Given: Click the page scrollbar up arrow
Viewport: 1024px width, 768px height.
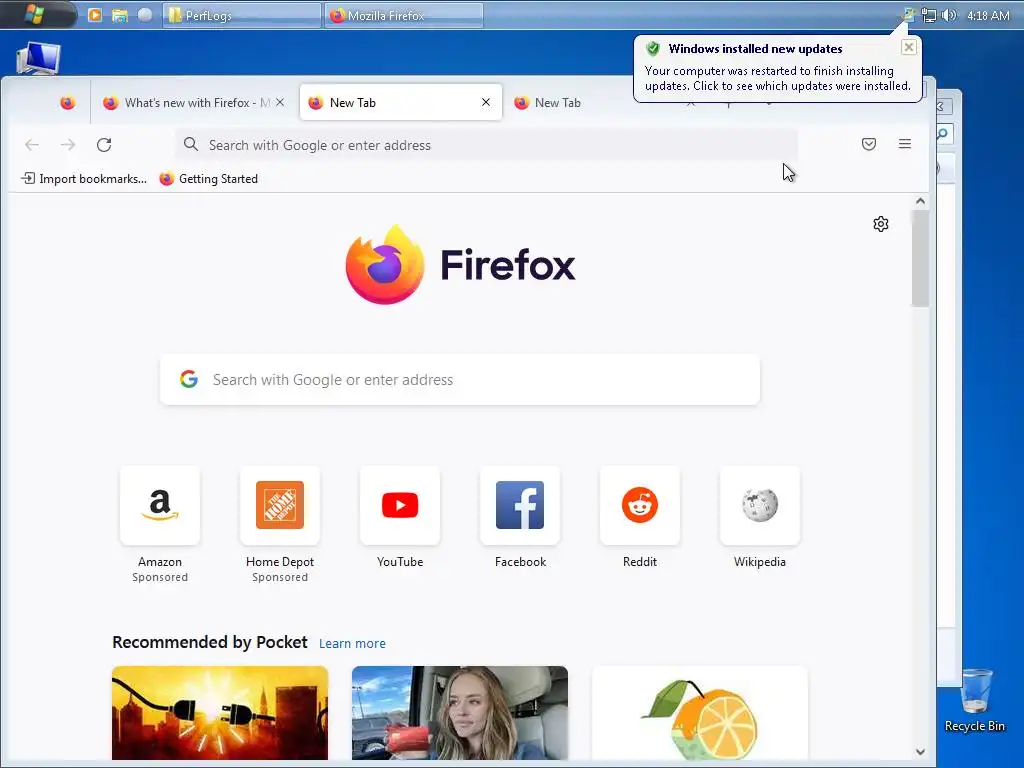Looking at the screenshot, I should click(x=920, y=201).
